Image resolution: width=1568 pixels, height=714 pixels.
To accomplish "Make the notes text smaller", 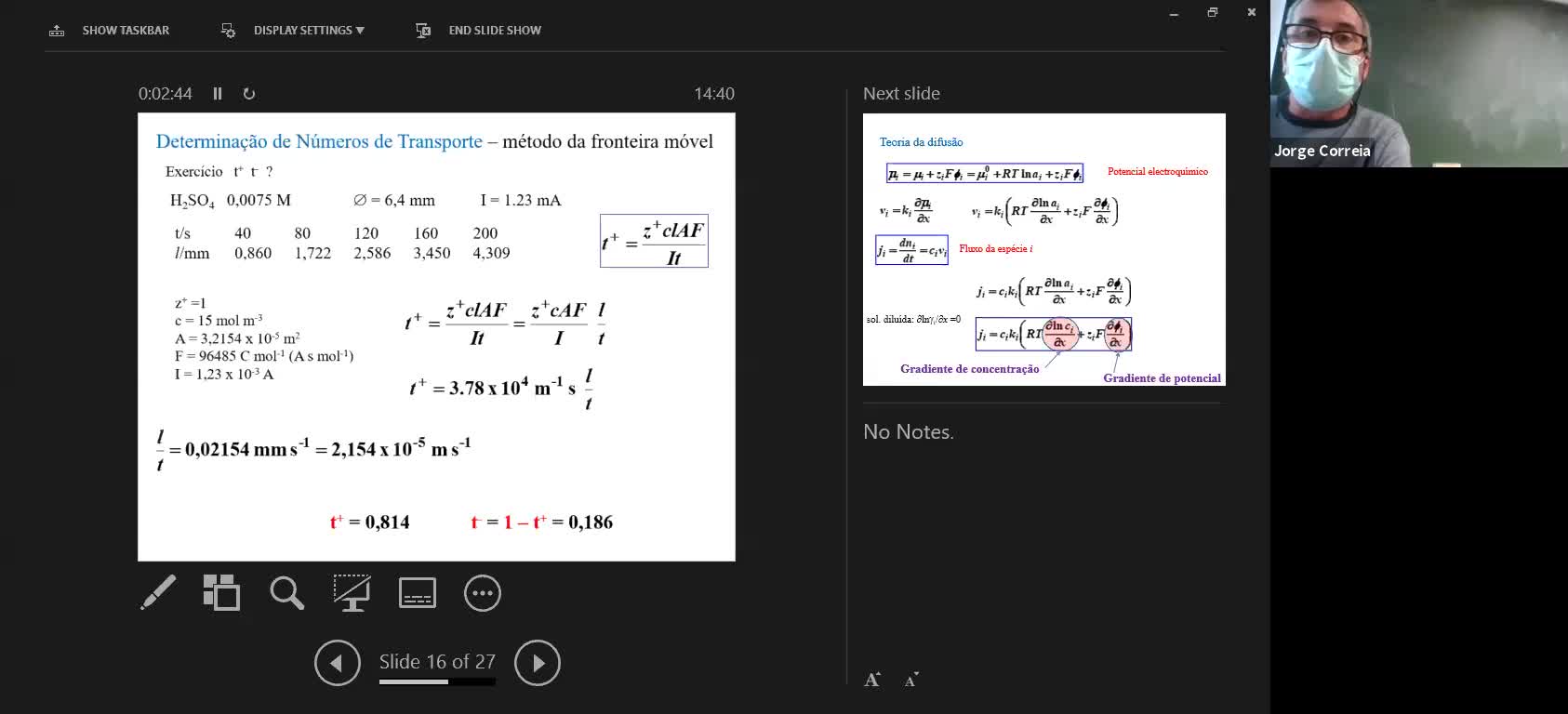I will pyautogui.click(x=911, y=680).
